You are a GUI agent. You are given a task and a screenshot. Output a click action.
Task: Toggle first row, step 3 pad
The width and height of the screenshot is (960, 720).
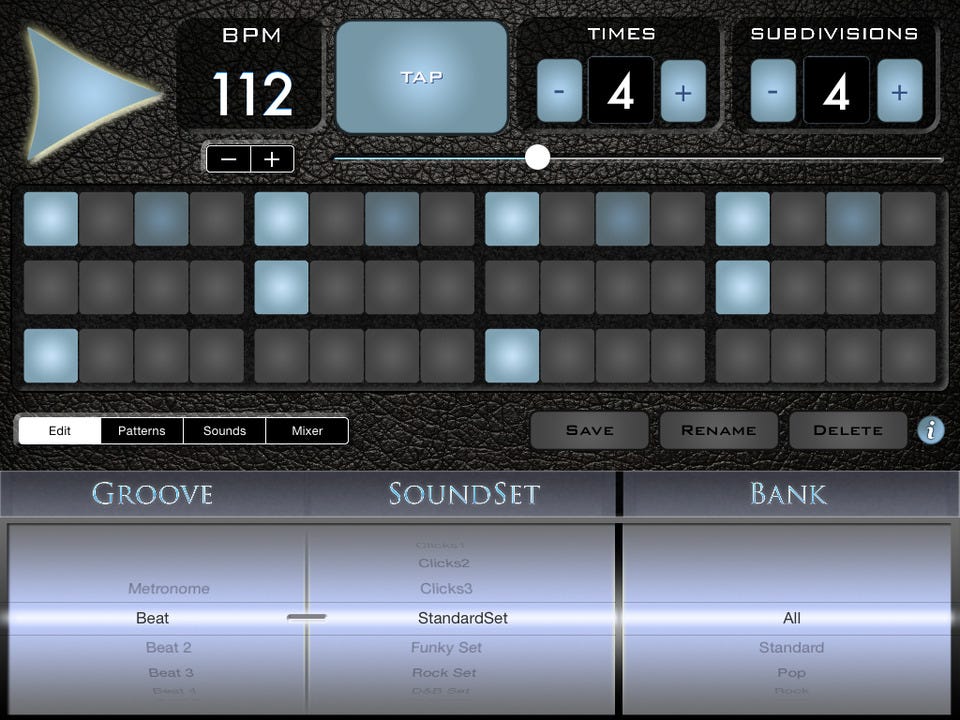(162, 219)
